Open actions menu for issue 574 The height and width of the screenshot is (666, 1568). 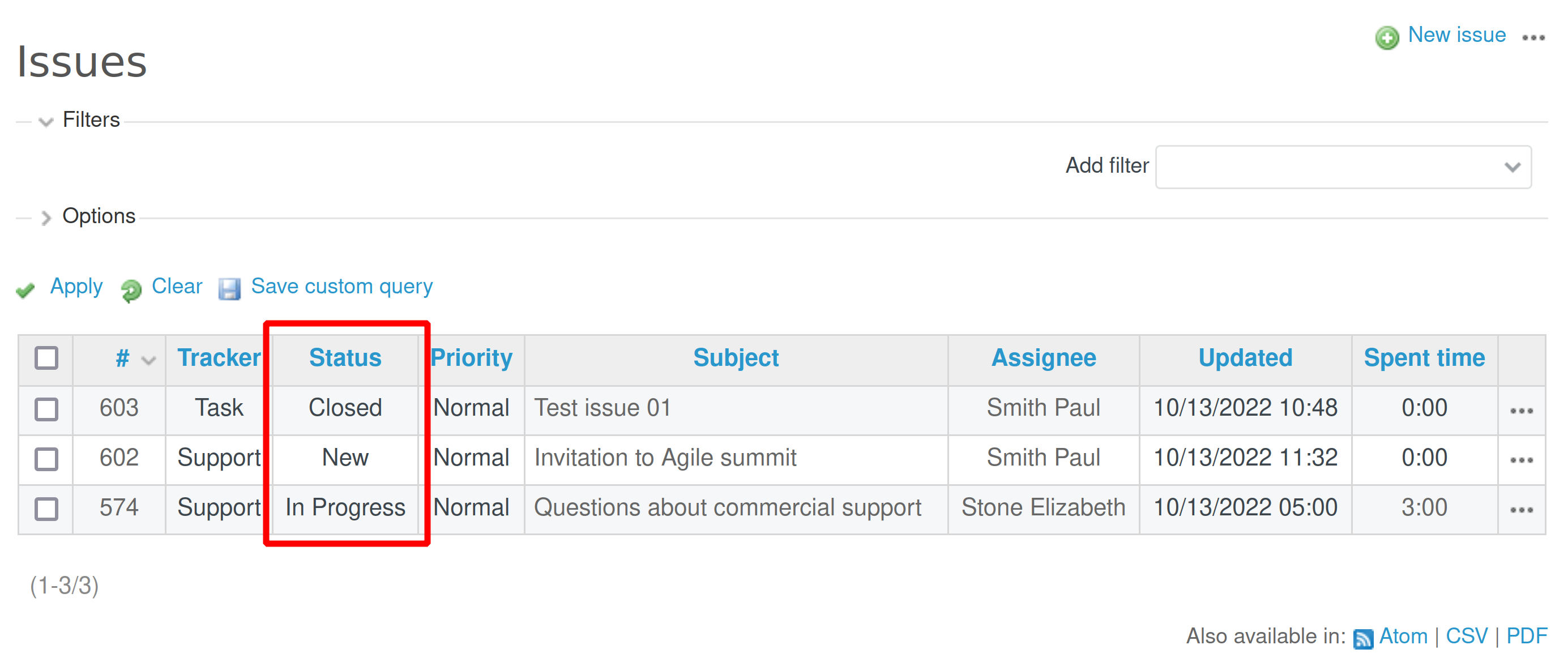(x=1520, y=510)
